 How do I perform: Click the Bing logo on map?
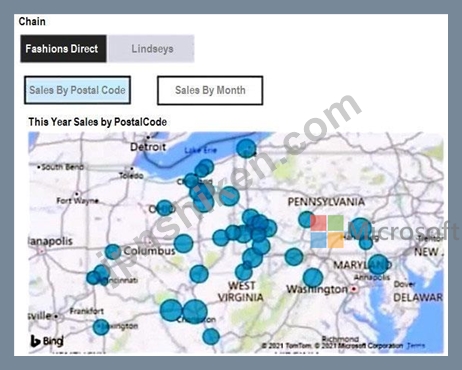[x=47, y=341]
